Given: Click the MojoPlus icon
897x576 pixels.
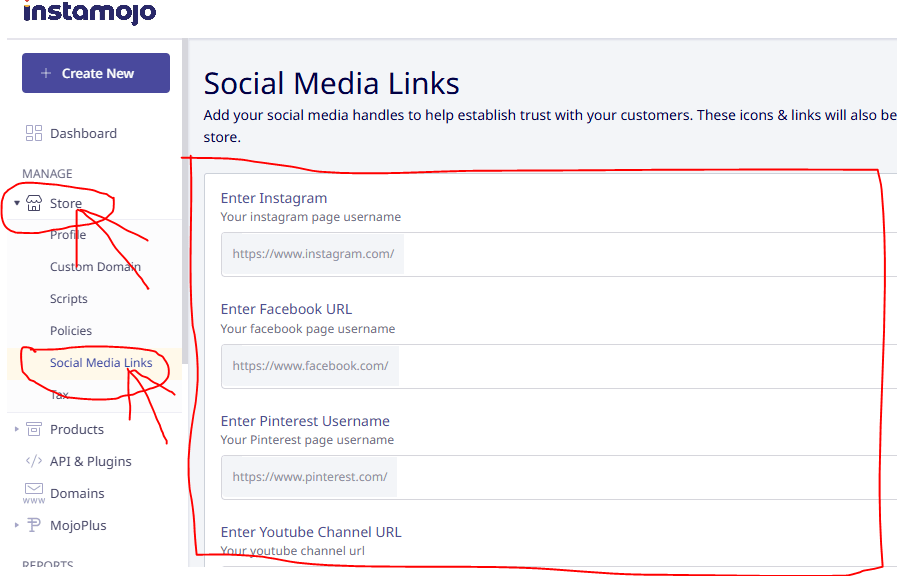Looking at the screenshot, I should (34, 525).
